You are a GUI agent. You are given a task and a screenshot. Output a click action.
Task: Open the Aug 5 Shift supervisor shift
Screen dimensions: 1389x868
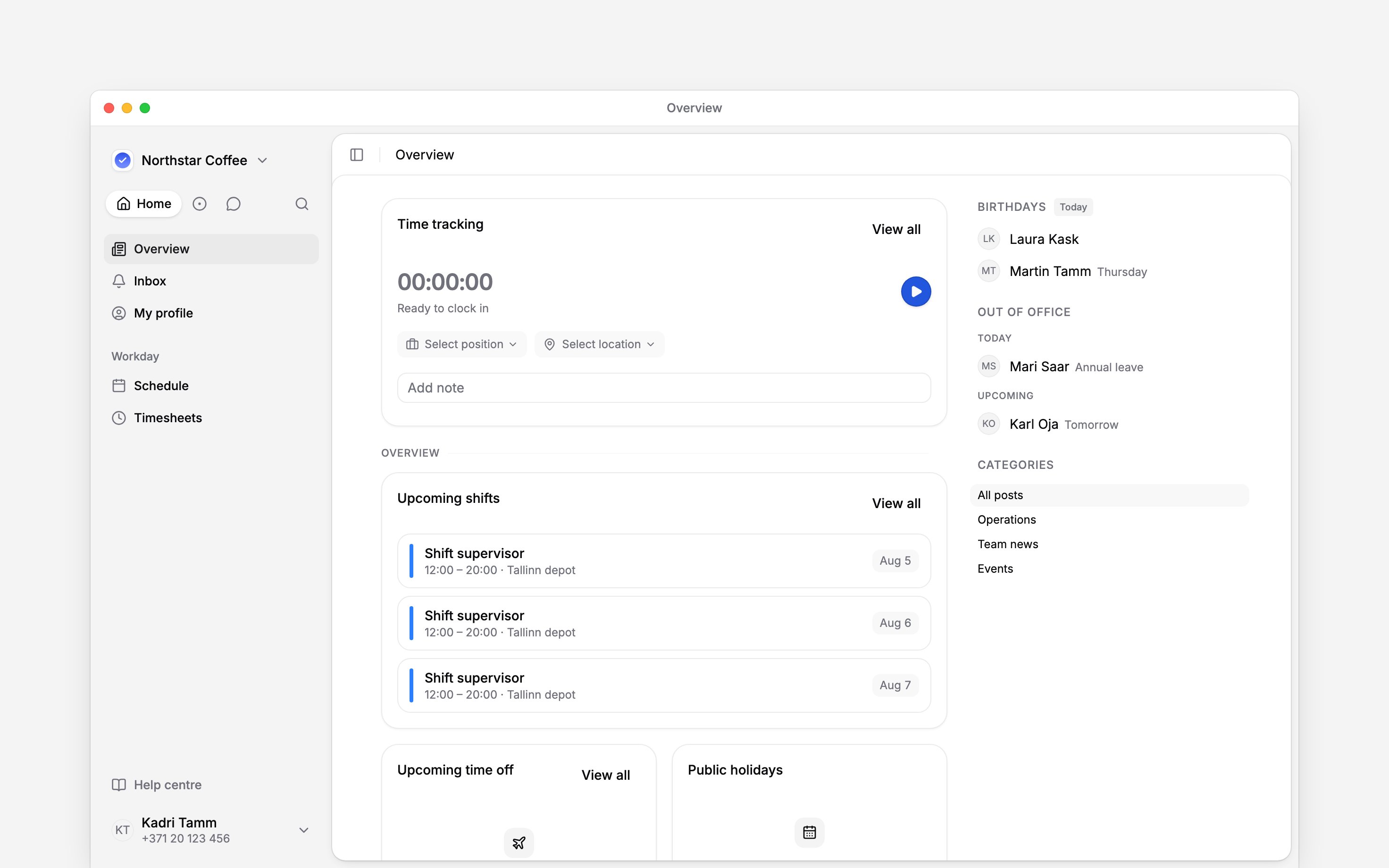[x=664, y=561]
